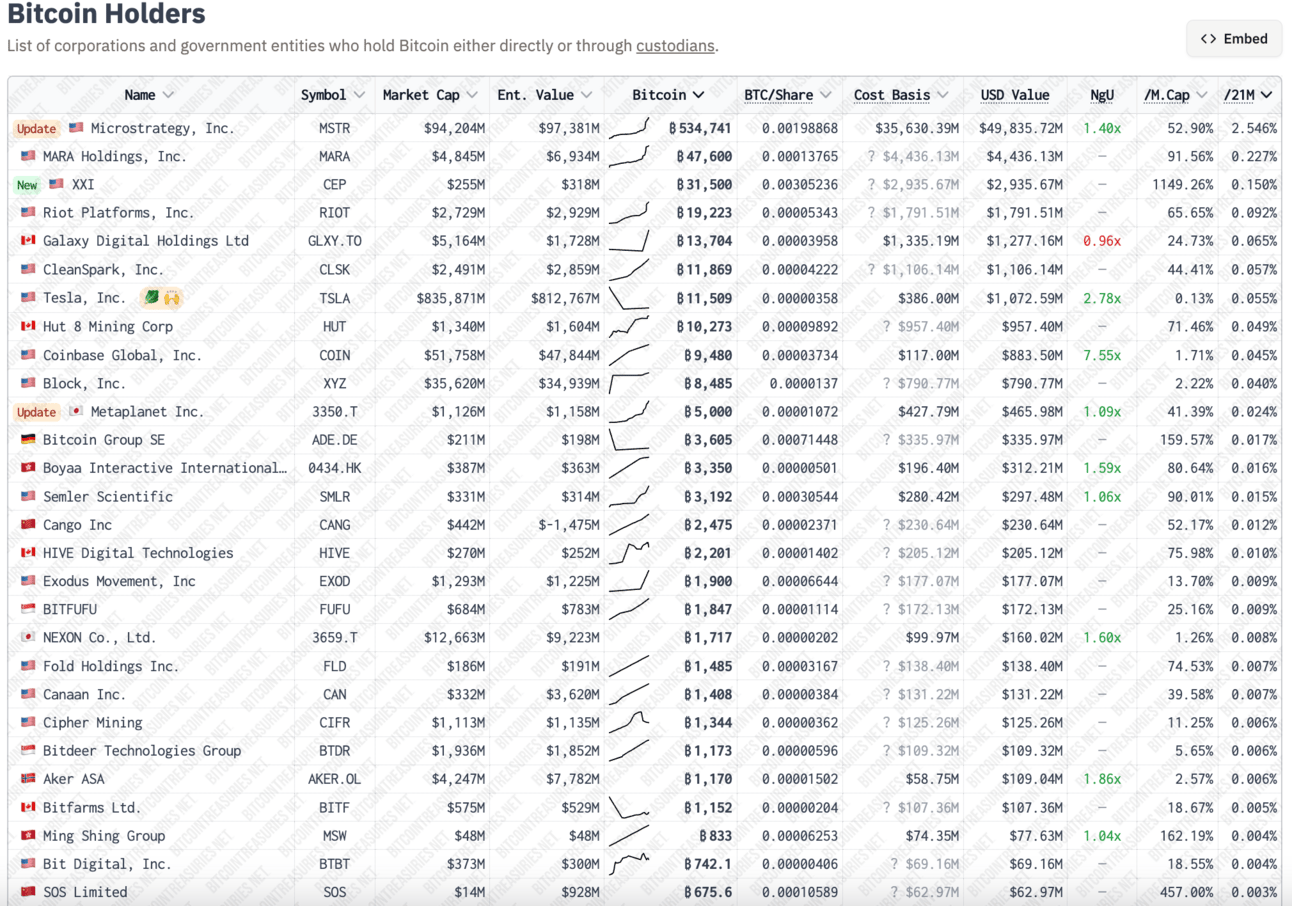The width and height of the screenshot is (1292, 906).
Task: Sort the table by Symbol column
Action: click(x=331, y=95)
